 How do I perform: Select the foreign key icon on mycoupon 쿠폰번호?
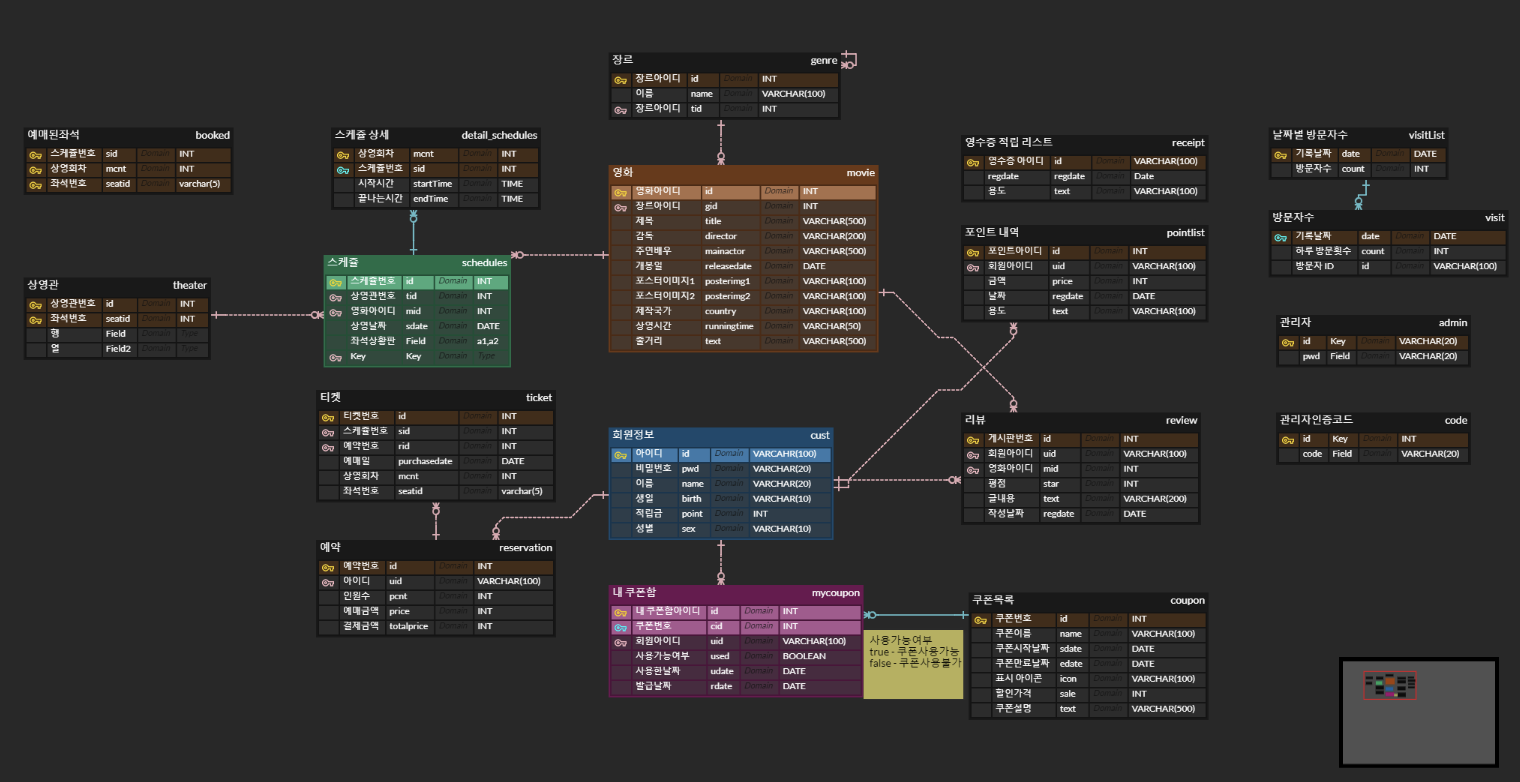(620, 626)
